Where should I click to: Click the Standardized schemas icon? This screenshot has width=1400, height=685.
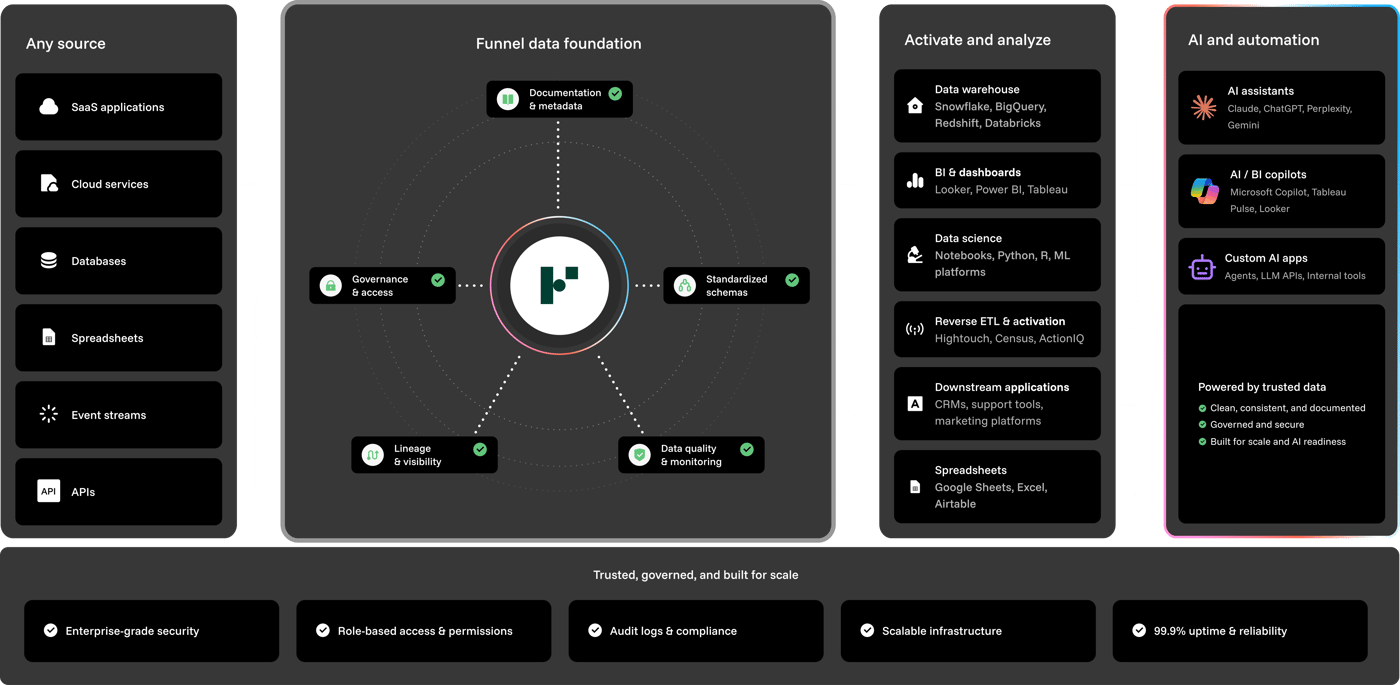pyautogui.click(x=685, y=286)
